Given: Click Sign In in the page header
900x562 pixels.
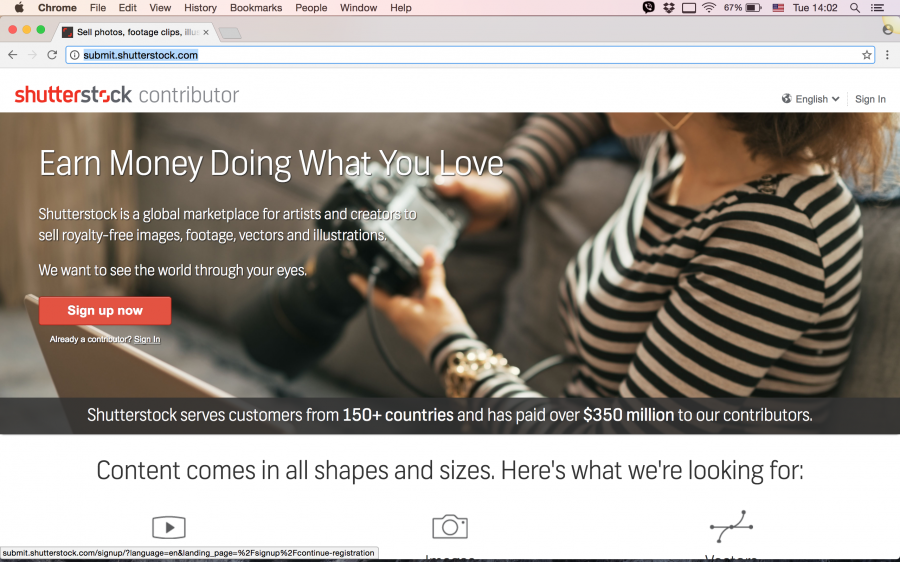Looking at the screenshot, I should (x=870, y=99).
